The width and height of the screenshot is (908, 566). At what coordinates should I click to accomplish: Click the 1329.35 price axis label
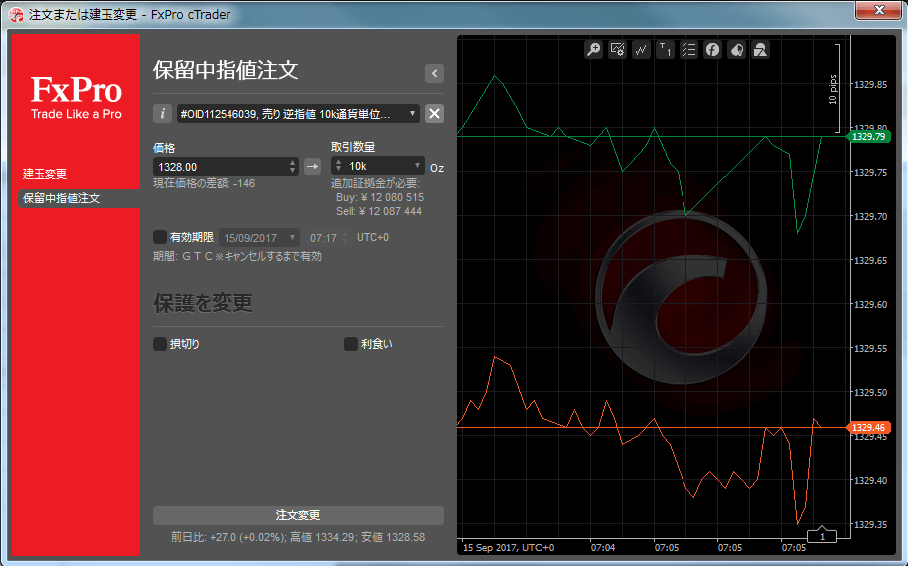click(870, 525)
